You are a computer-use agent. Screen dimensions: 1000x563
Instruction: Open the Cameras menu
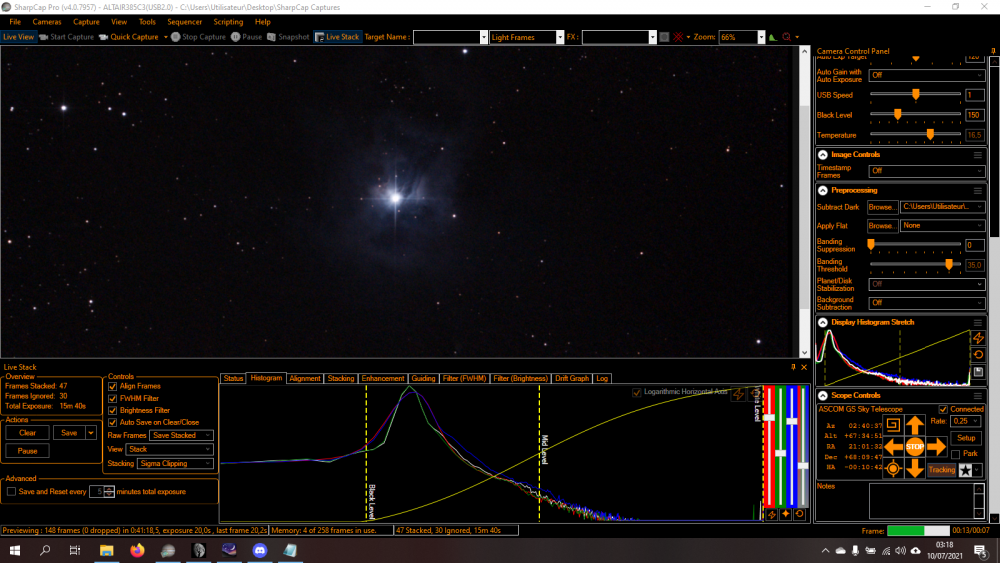(x=47, y=22)
